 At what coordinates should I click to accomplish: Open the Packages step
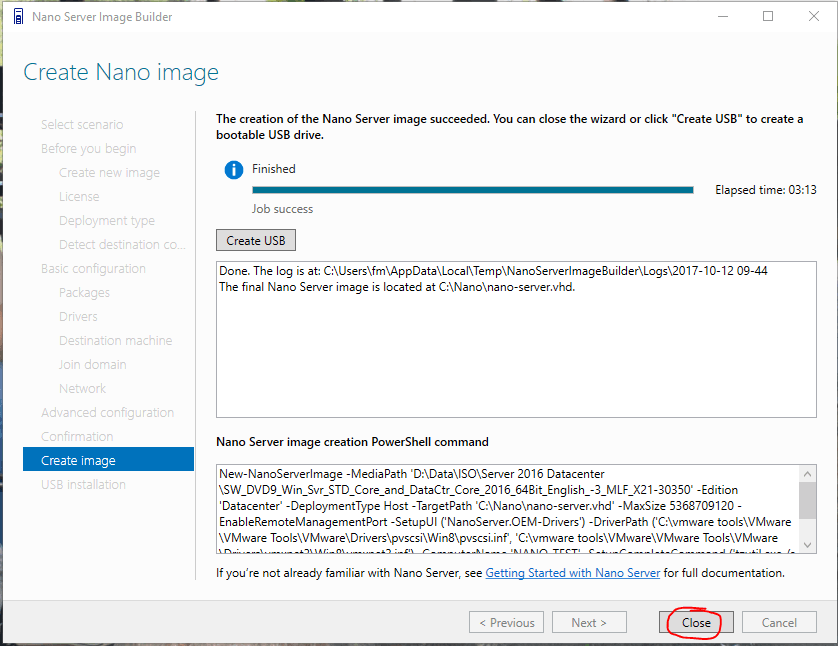84,292
